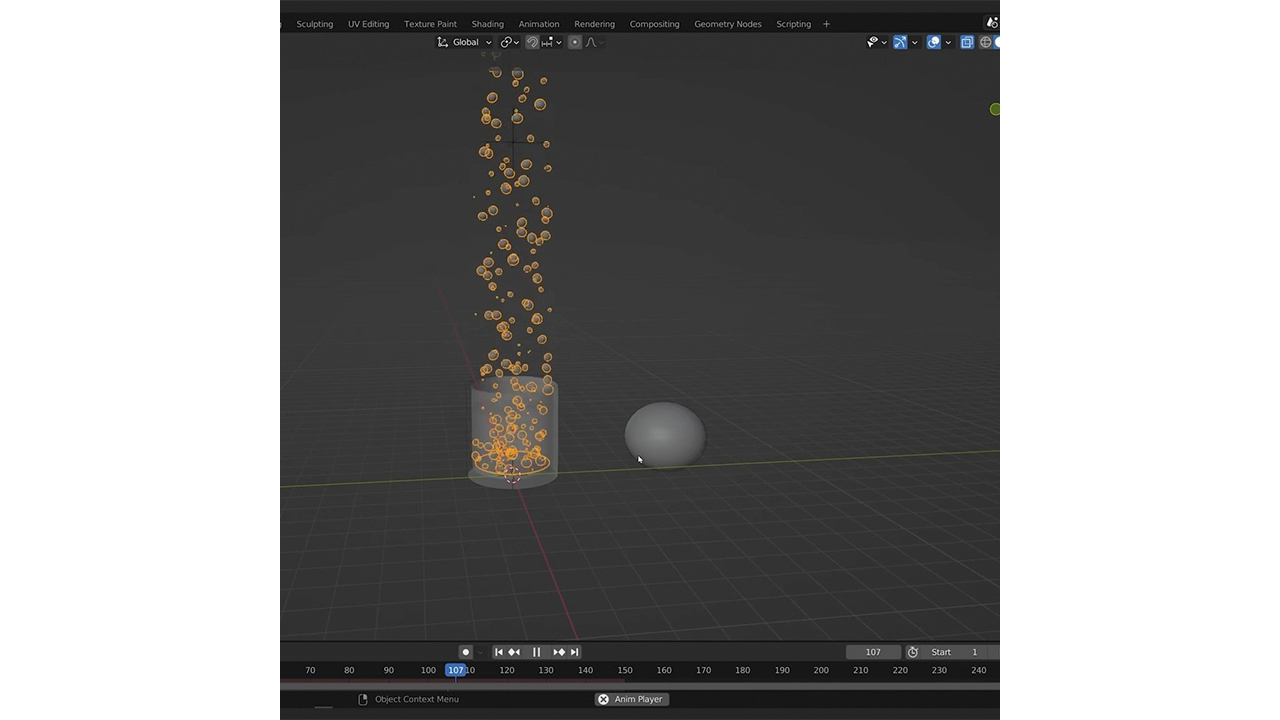Viewport: 1280px width, 720px height.
Task: Click the current frame field showing 107
Action: (873, 652)
